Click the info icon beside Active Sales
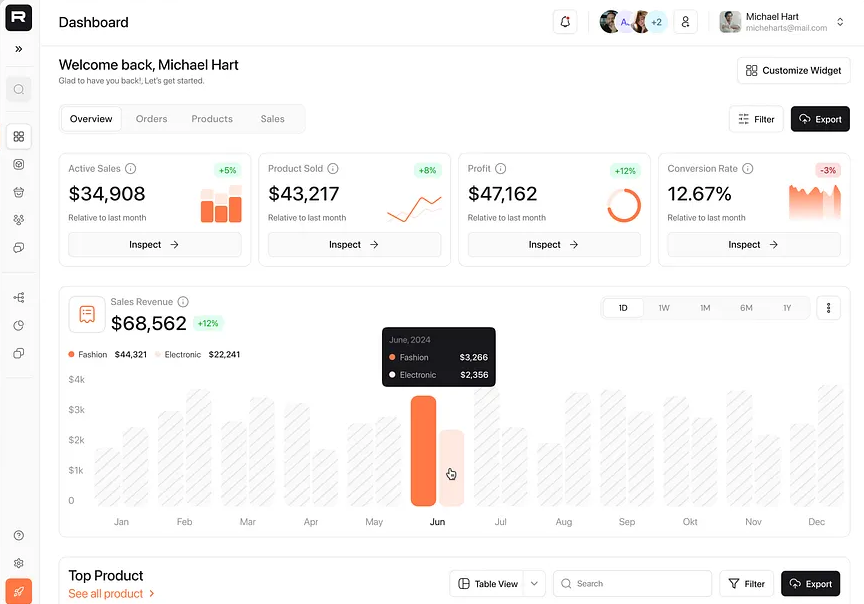 pos(131,169)
